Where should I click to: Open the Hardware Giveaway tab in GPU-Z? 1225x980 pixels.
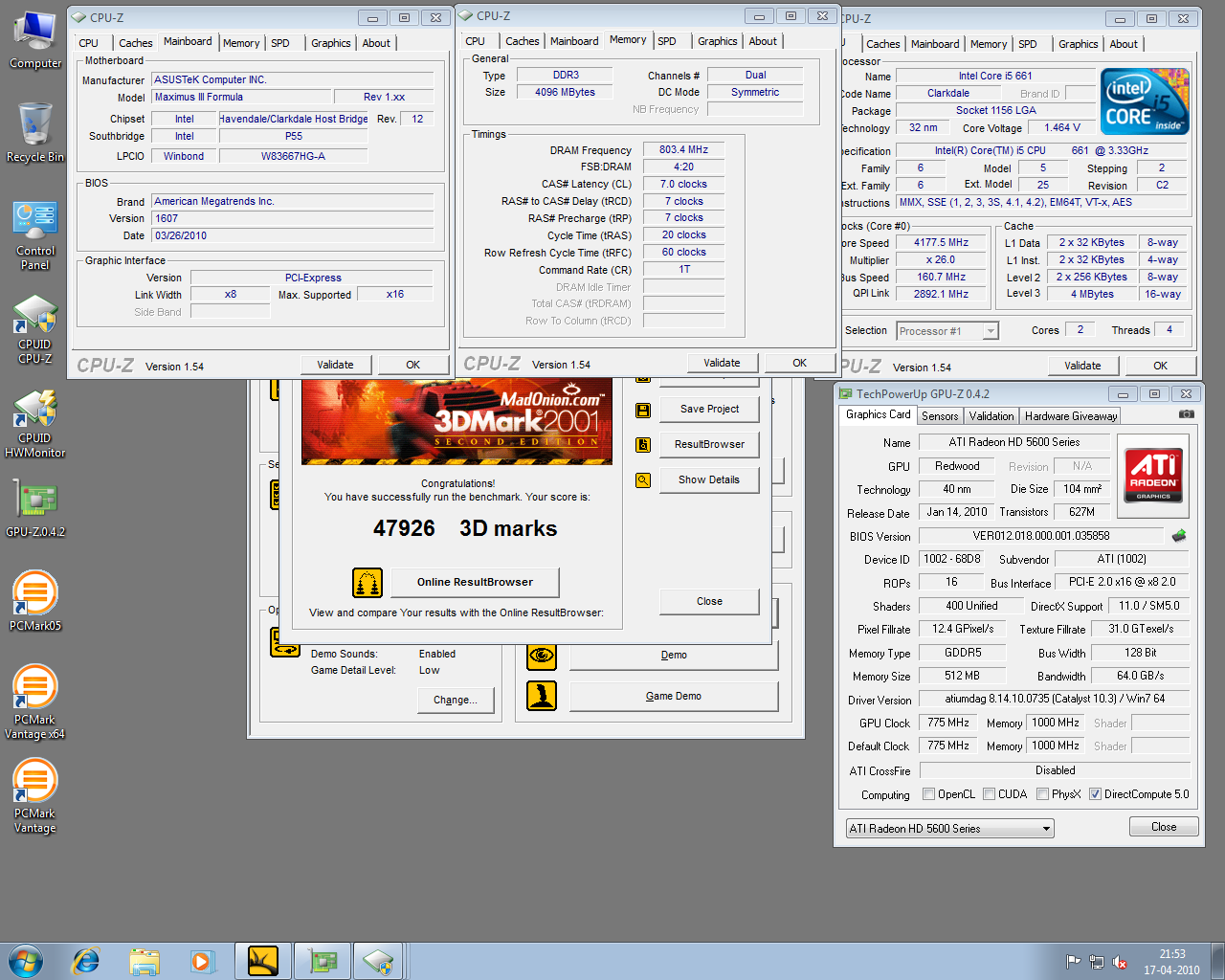tap(1071, 416)
